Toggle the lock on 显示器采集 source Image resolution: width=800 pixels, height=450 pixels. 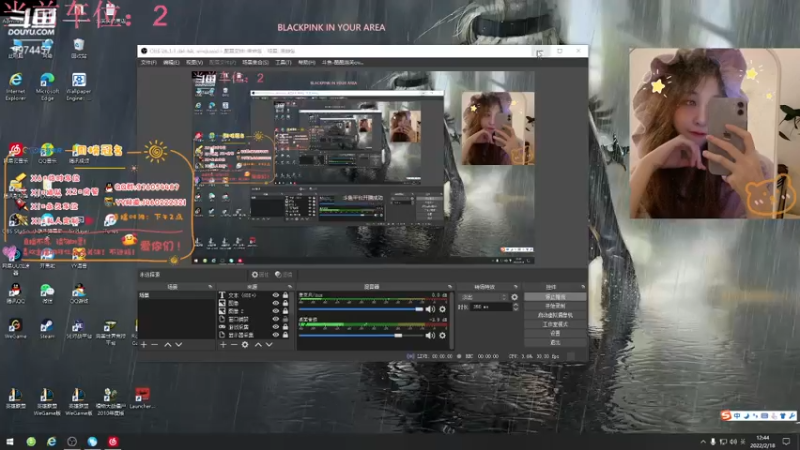[285, 335]
